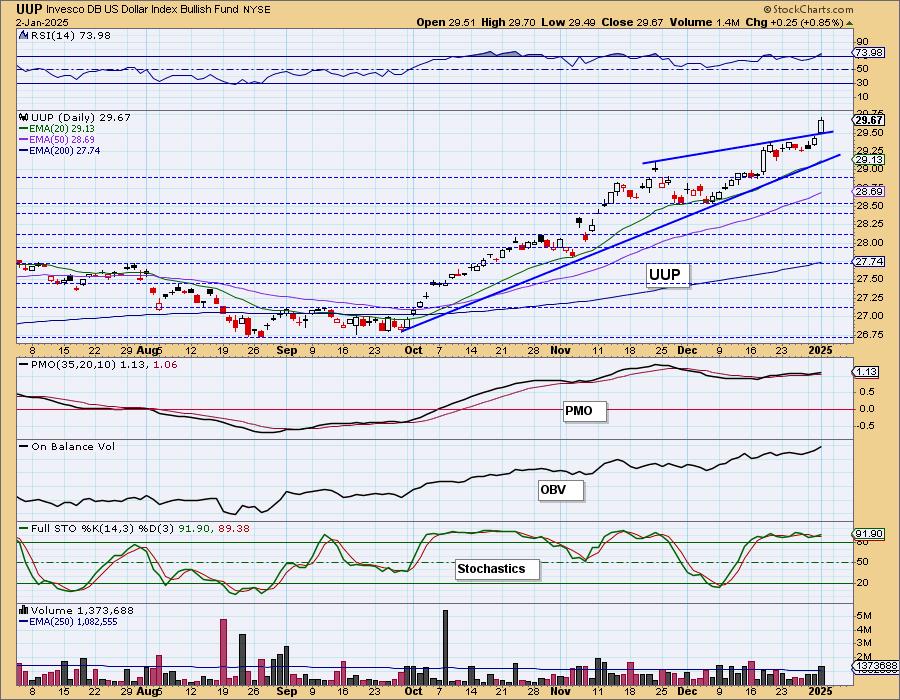Select the UUP ticker symbol in header
The image size is (900, 700).
29,9
